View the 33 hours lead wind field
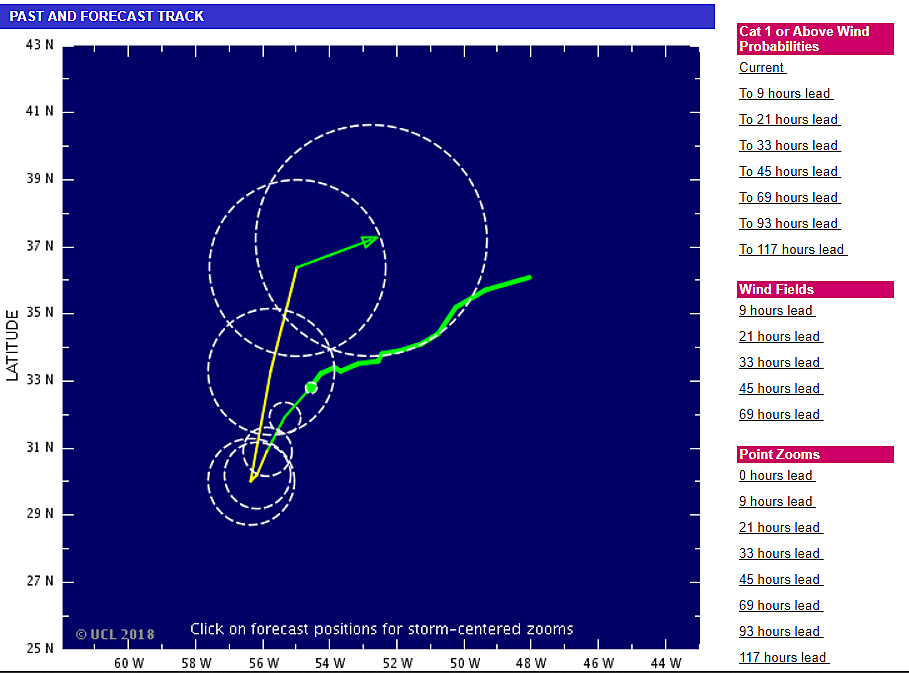 click(x=780, y=363)
